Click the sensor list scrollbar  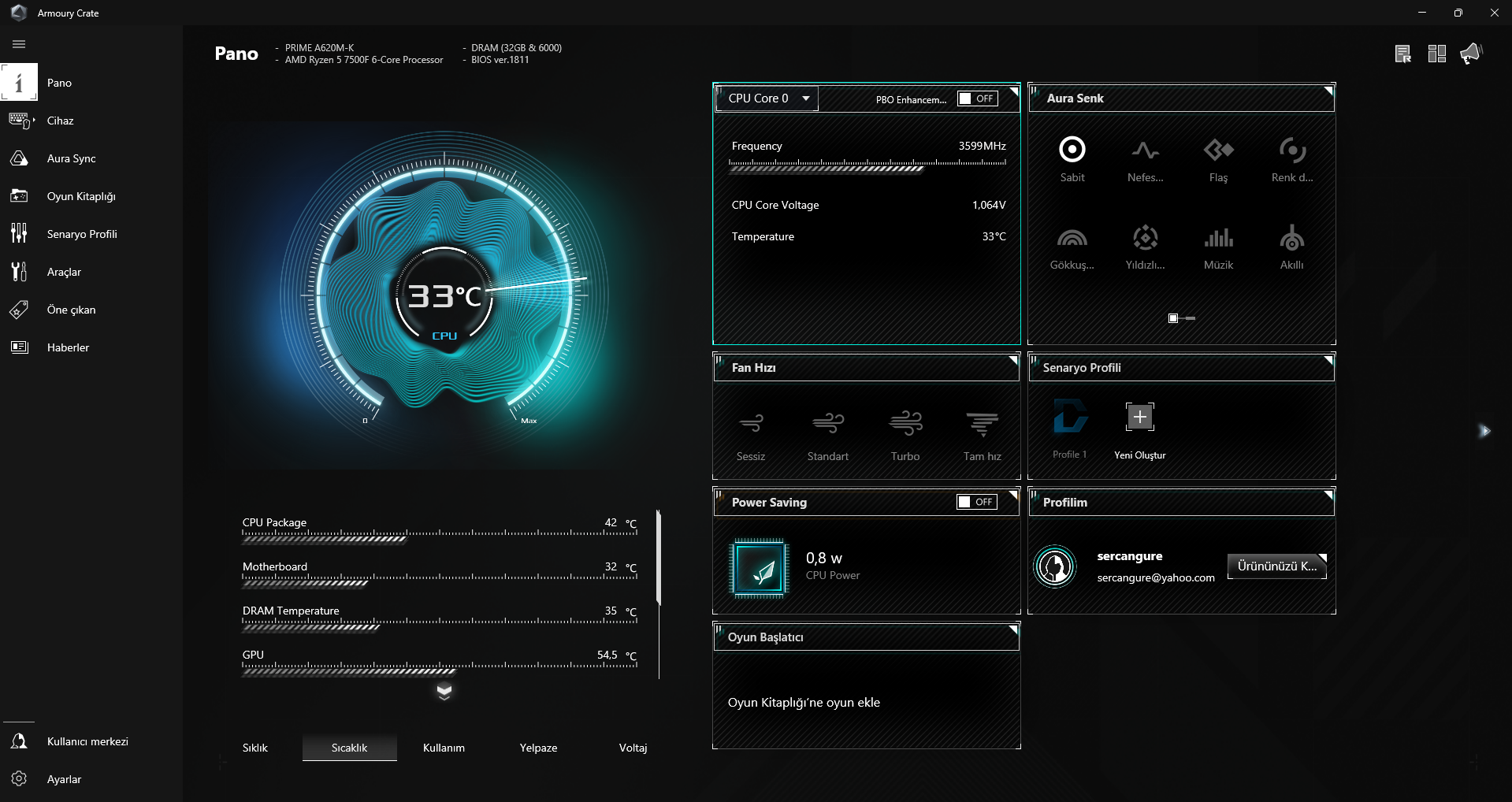(x=659, y=559)
